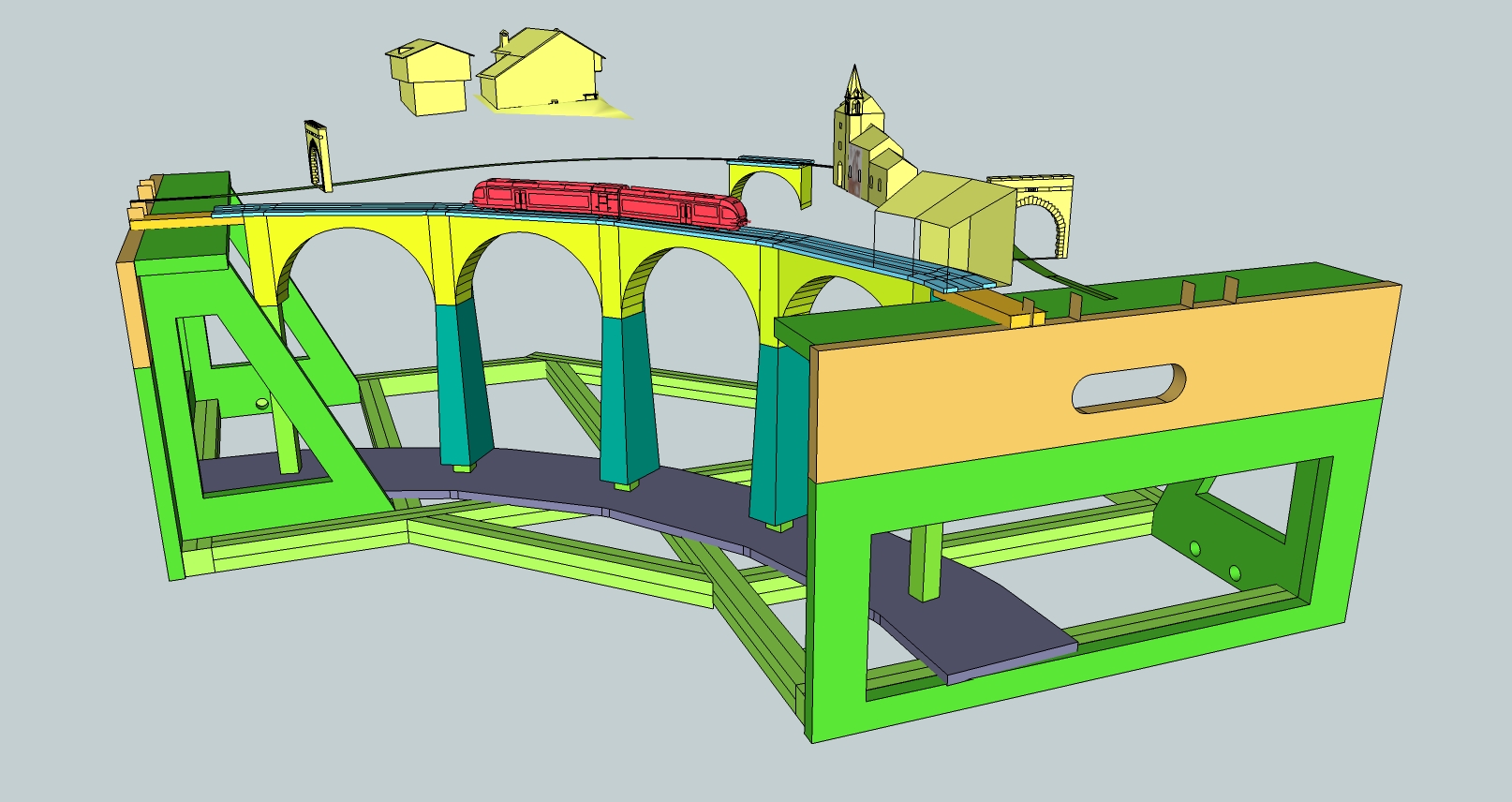Click the narrow tunnel portal left of the train
The image size is (1512, 802).
pyautogui.click(x=319, y=155)
